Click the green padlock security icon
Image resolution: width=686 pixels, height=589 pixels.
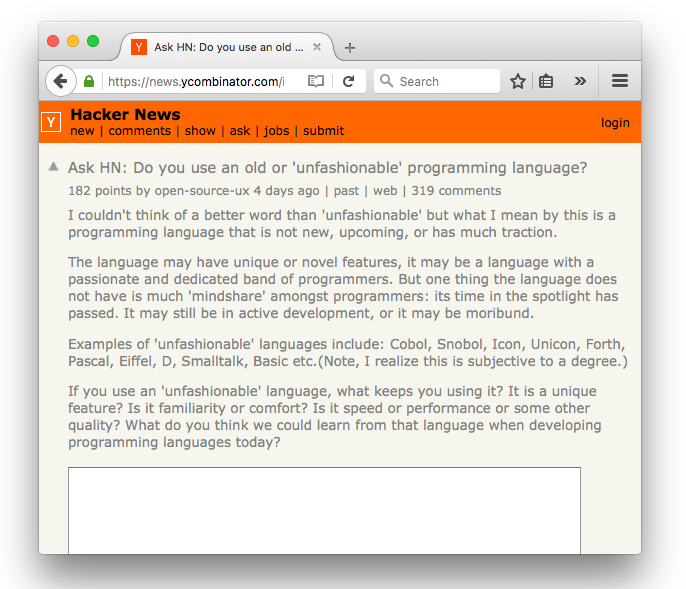[x=89, y=81]
